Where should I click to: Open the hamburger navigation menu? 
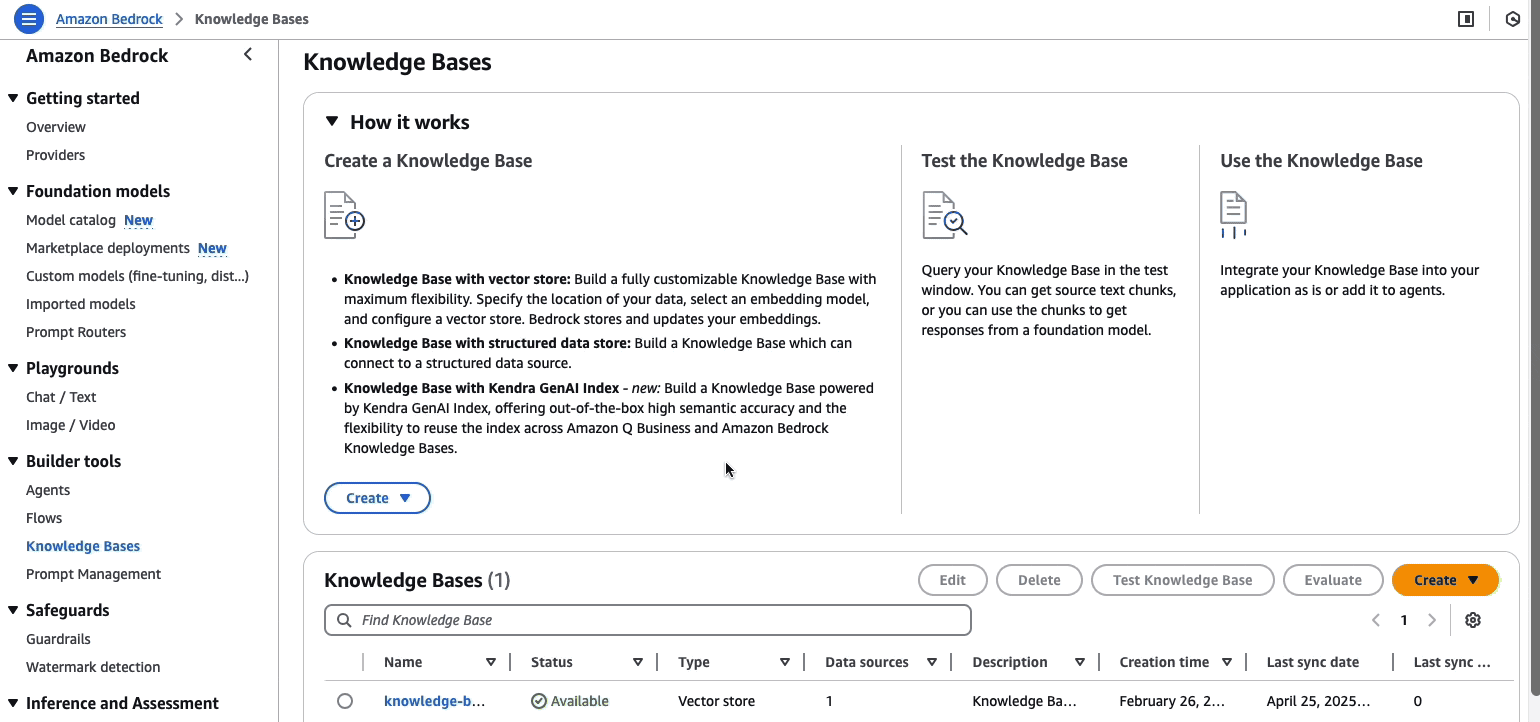[x=29, y=18]
